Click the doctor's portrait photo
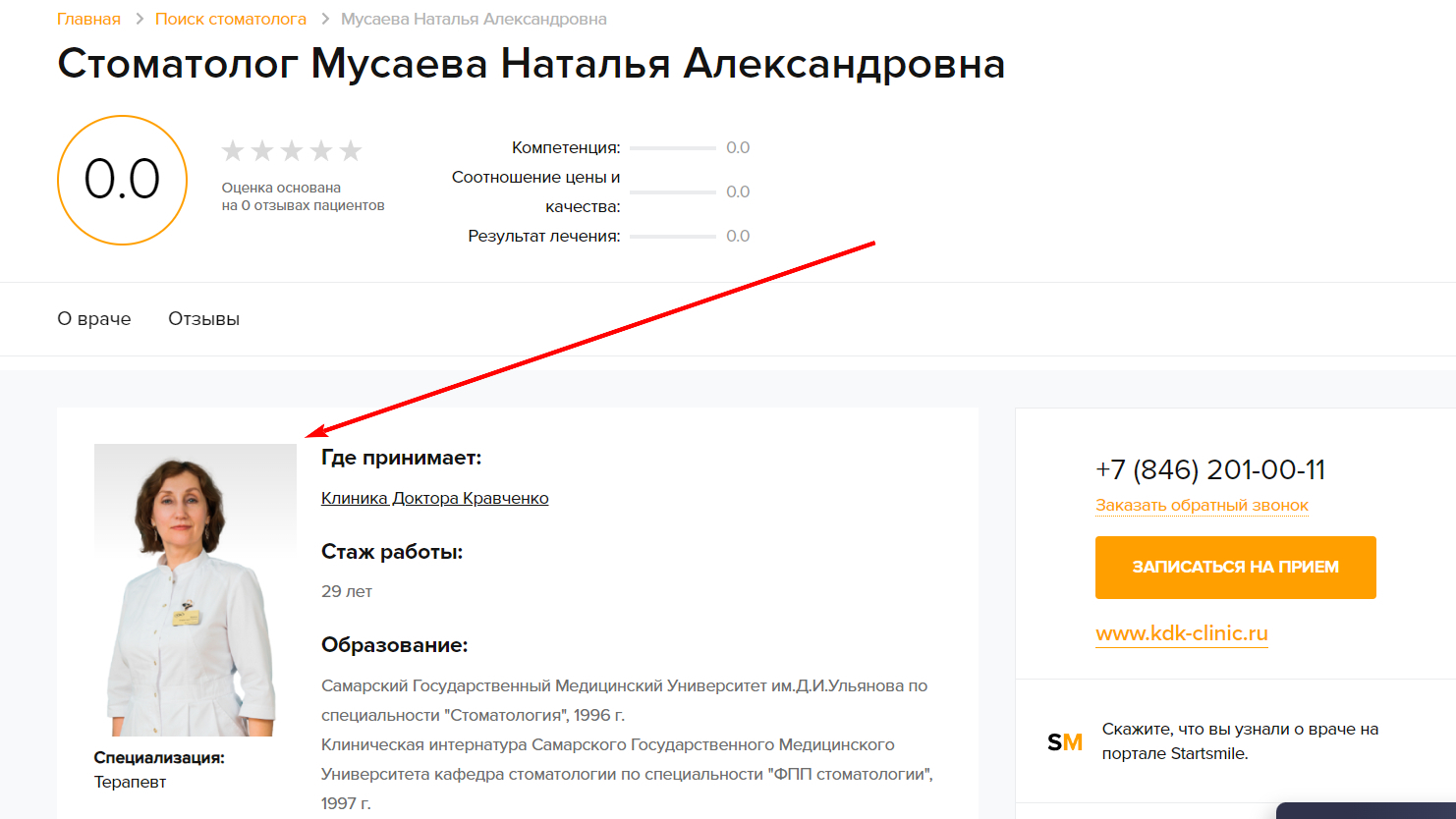 coord(195,589)
